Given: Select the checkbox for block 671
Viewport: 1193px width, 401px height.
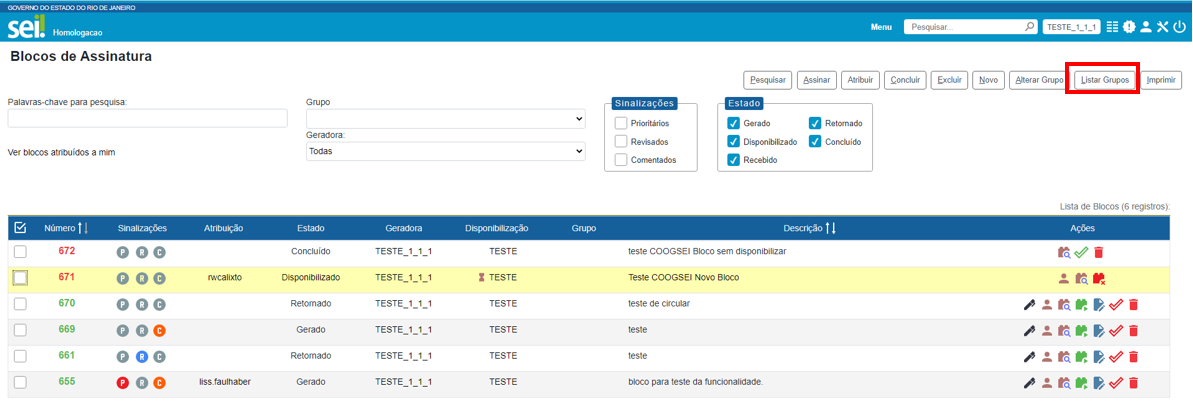Looking at the screenshot, I should click(x=20, y=277).
